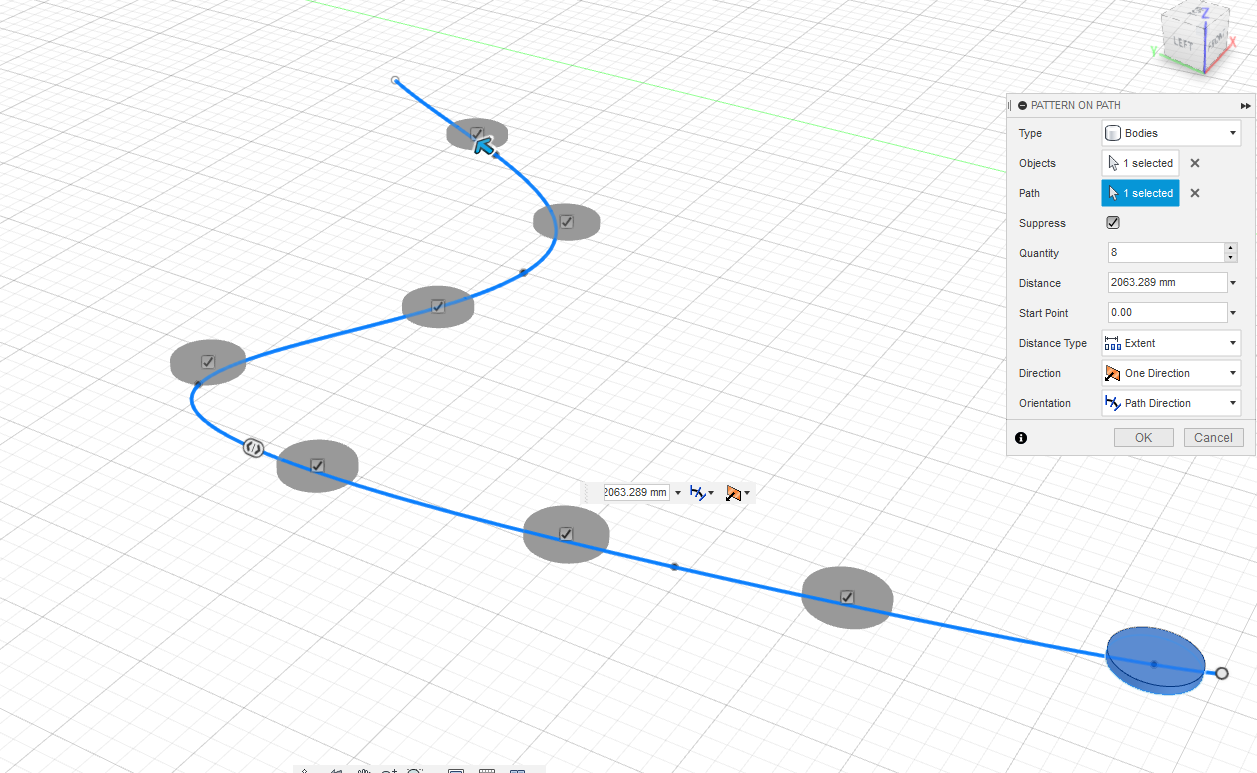Cancel the Pattern on Path dialog
Screen dimensions: 1257x773
pos(1213,438)
